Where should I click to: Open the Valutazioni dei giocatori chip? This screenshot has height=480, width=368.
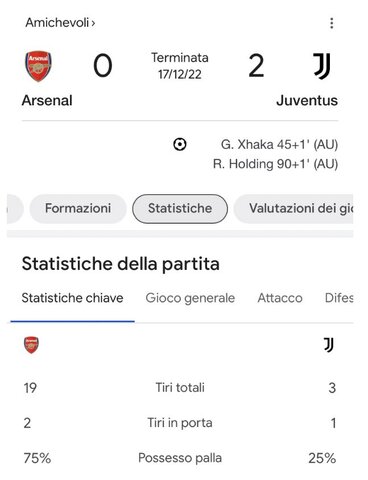click(x=294, y=208)
